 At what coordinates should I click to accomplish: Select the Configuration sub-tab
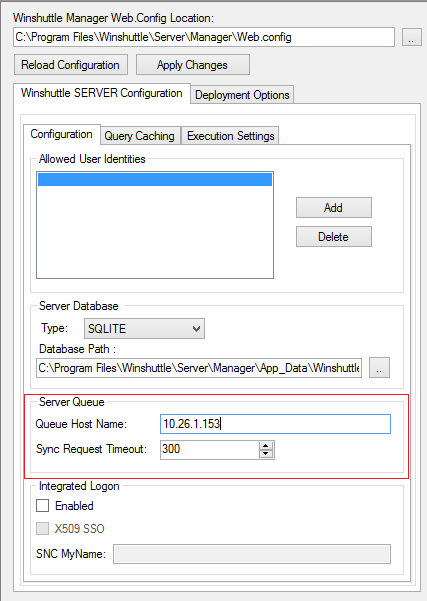pos(61,134)
